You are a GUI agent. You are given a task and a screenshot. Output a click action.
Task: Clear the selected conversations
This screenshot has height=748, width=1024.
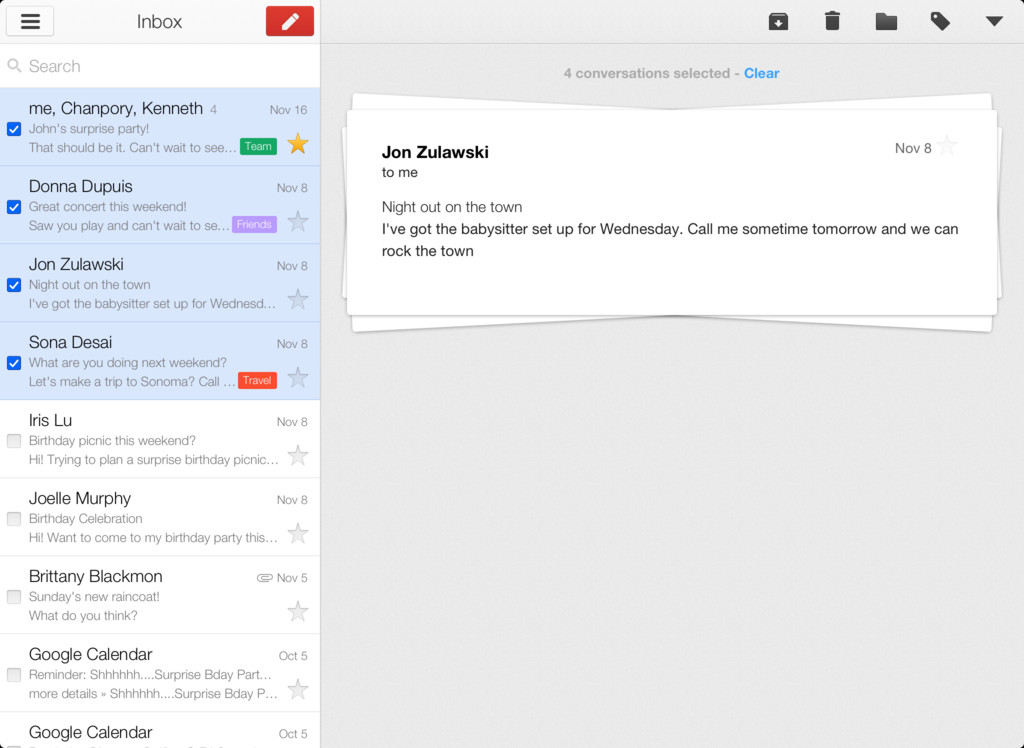pyautogui.click(x=761, y=73)
